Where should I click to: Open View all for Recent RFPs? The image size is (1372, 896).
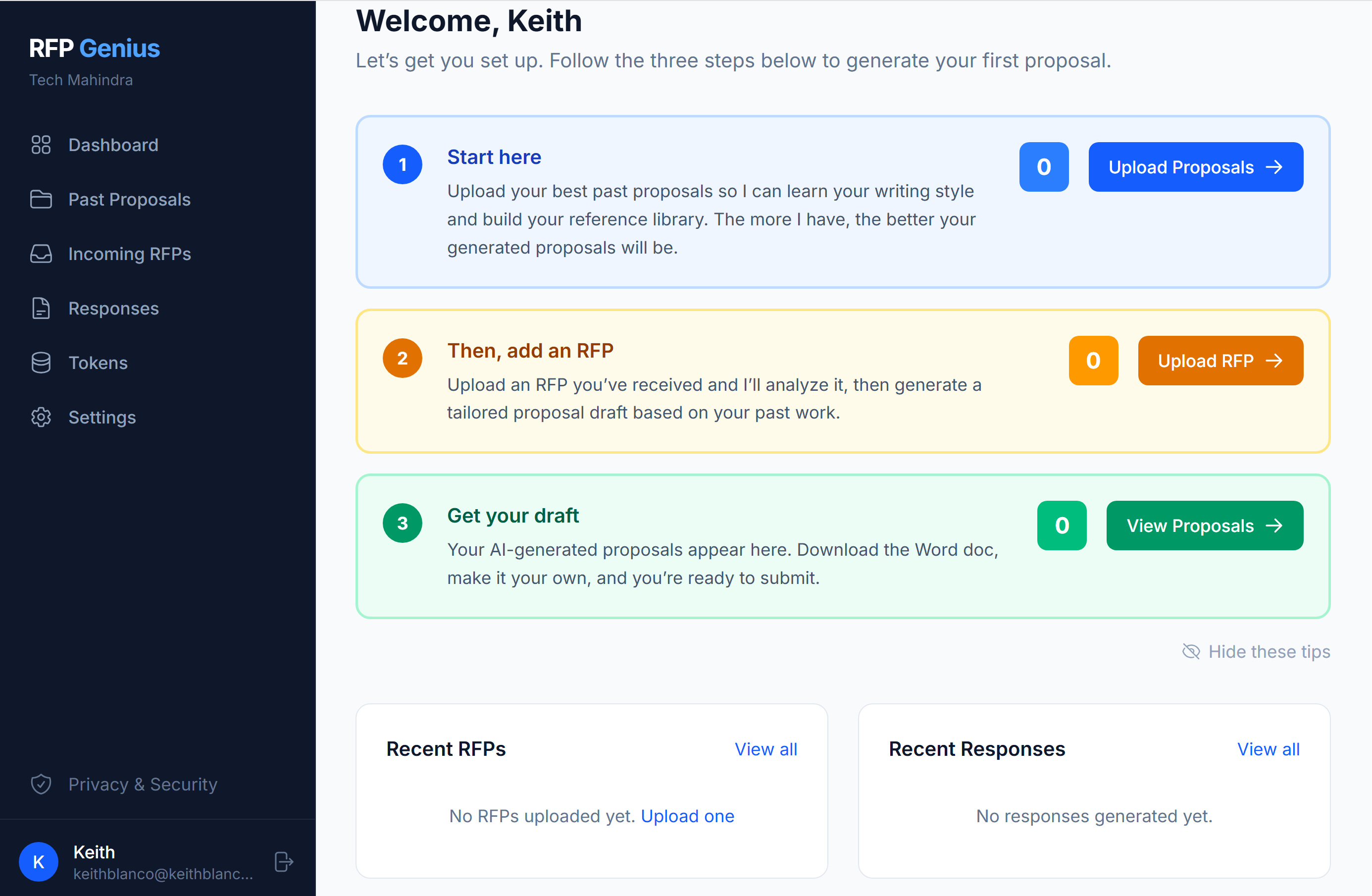coord(765,748)
